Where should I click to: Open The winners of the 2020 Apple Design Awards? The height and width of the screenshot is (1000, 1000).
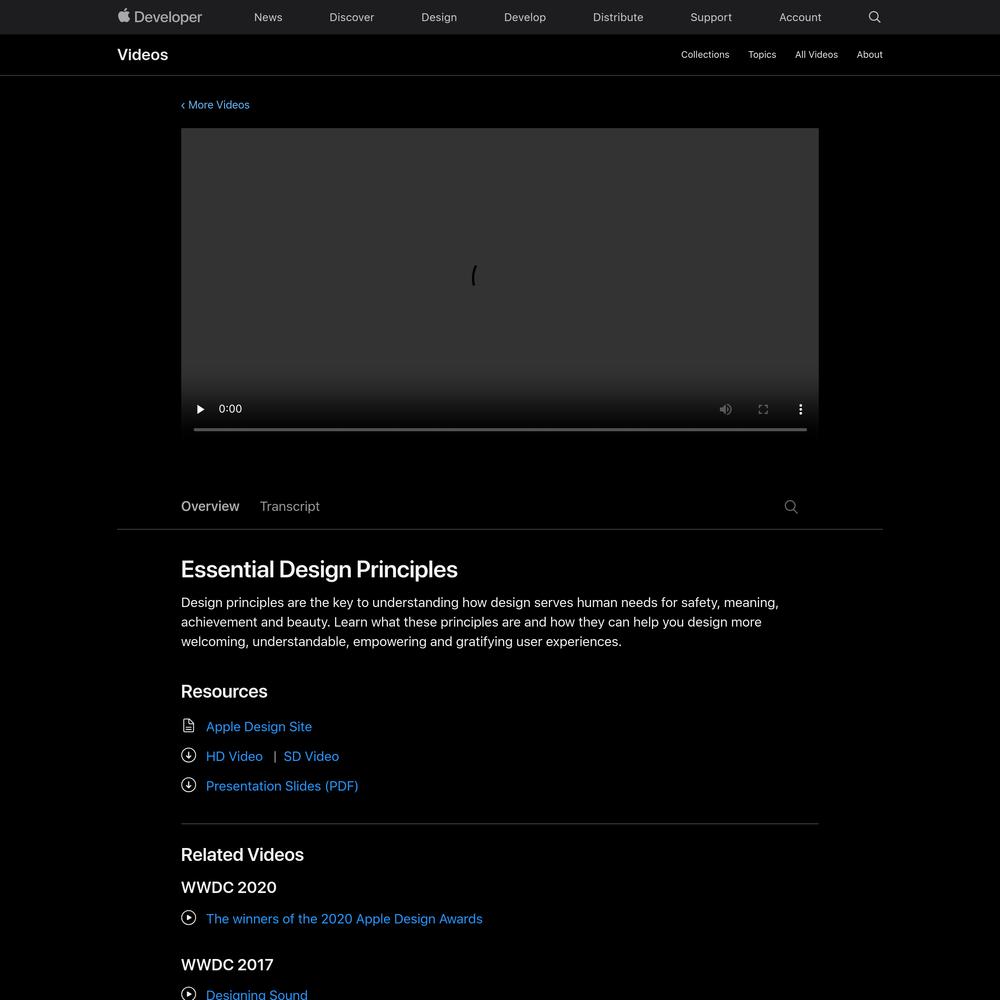(344, 918)
